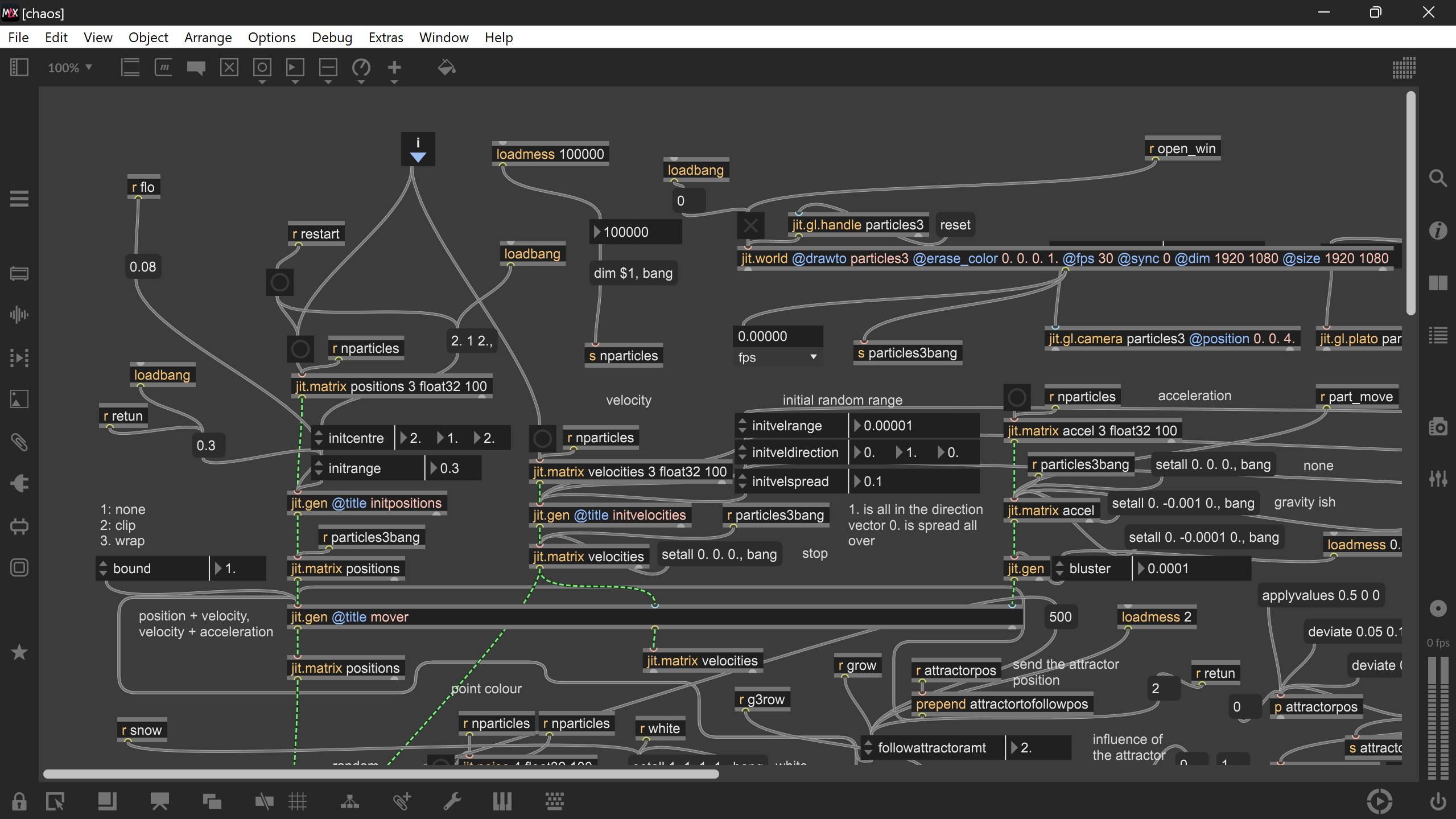The image size is (1456, 819).
Task: Open the Extras menu
Action: (x=385, y=38)
